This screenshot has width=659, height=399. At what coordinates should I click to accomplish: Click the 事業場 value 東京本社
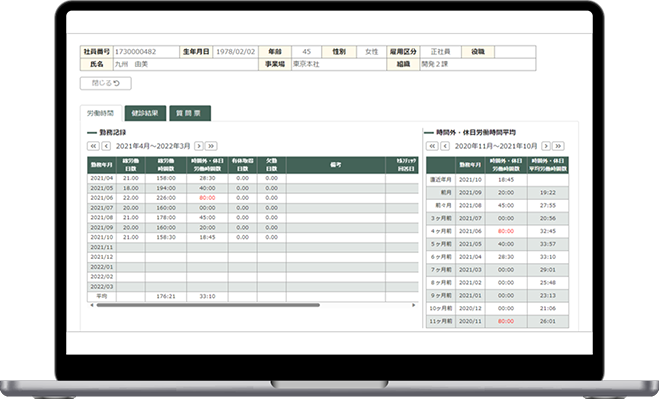click(339, 64)
